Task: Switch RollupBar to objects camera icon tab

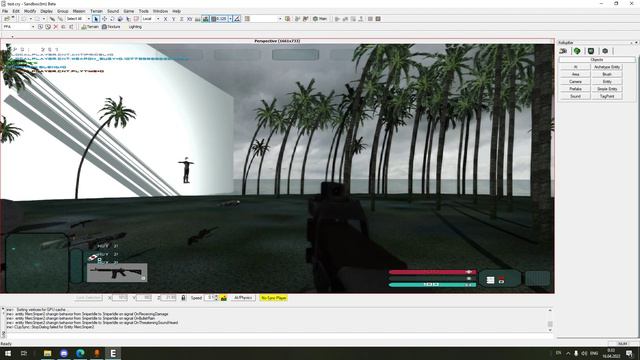Action: click(563, 51)
